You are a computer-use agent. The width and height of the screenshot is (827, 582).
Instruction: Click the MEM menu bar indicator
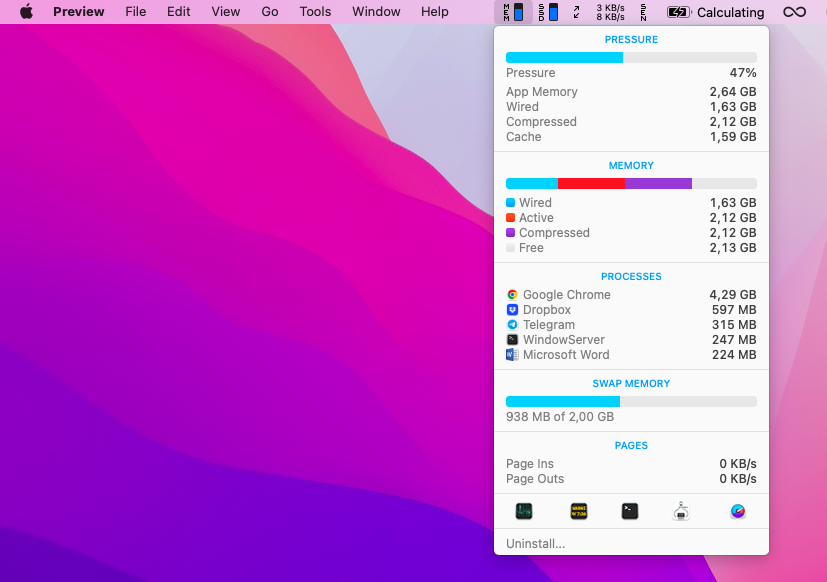(512, 12)
